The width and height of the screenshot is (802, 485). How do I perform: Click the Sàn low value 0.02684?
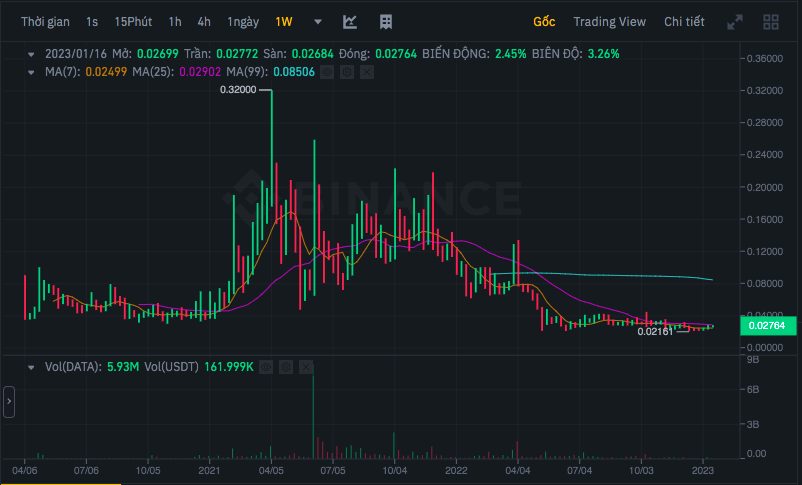pos(313,54)
